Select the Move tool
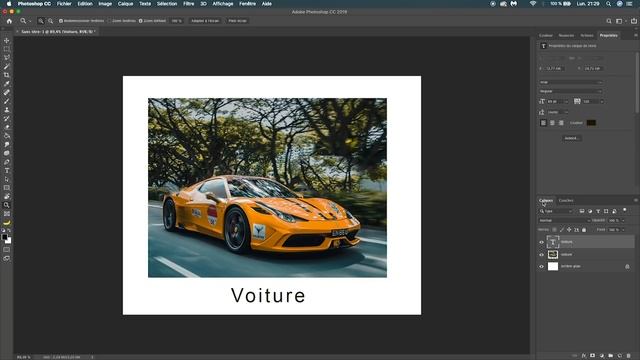 coord(7,40)
